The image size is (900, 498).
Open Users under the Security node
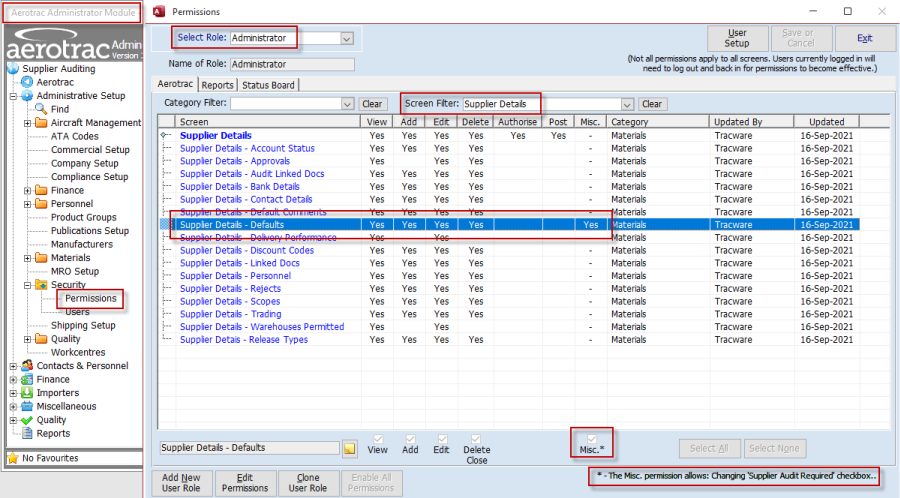(77, 312)
